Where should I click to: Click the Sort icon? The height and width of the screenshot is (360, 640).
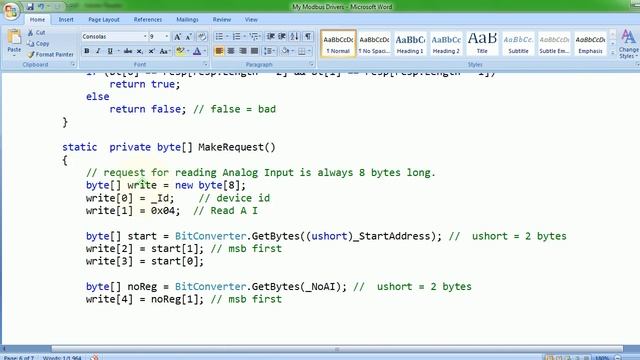294,37
